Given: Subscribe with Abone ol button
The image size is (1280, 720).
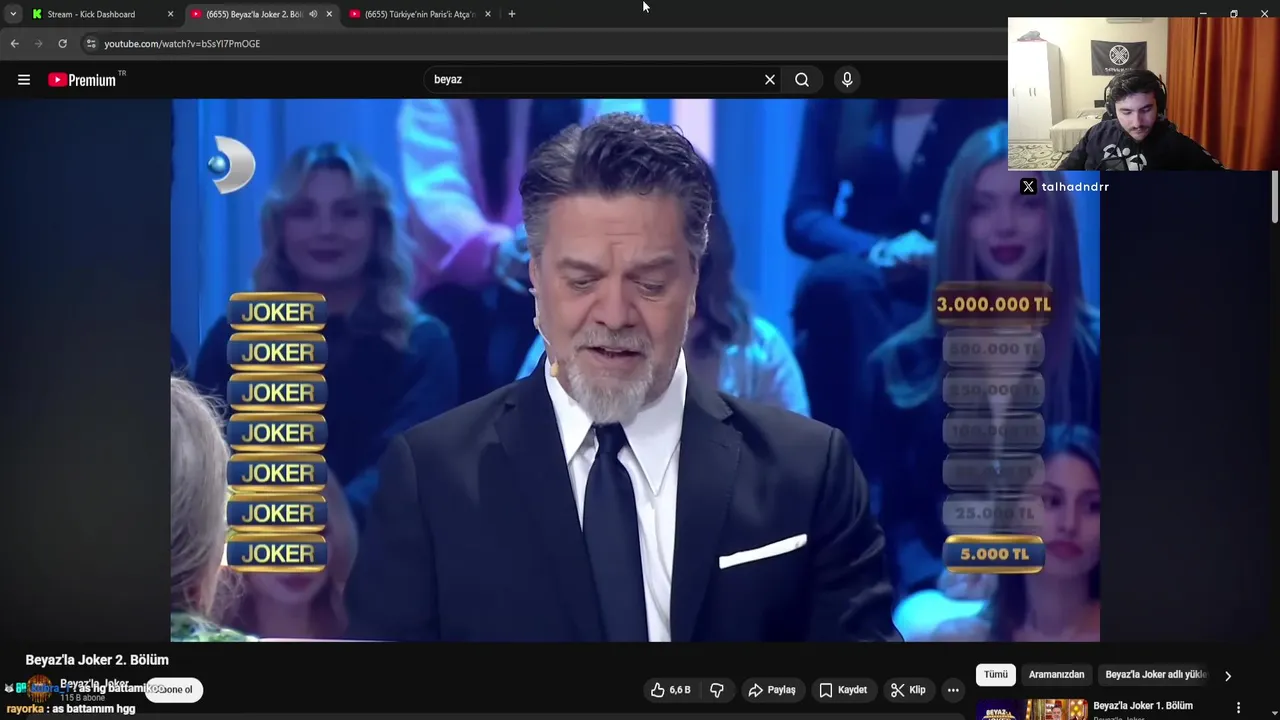Looking at the screenshot, I should tap(174, 689).
